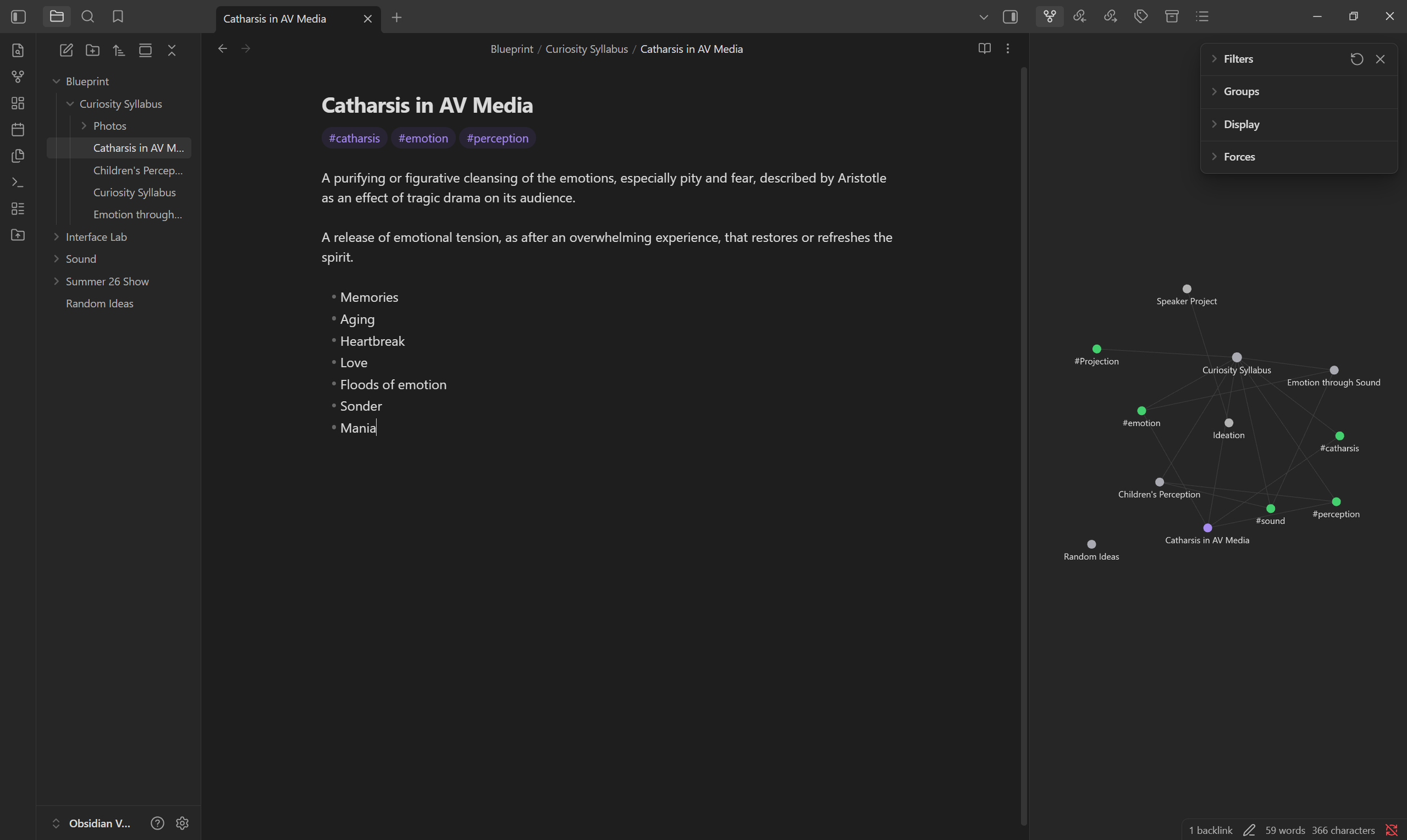Screen dimensions: 1407x840
Task: Navigate back with the left arrow
Action: pyautogui.click(x=222, y=49)
